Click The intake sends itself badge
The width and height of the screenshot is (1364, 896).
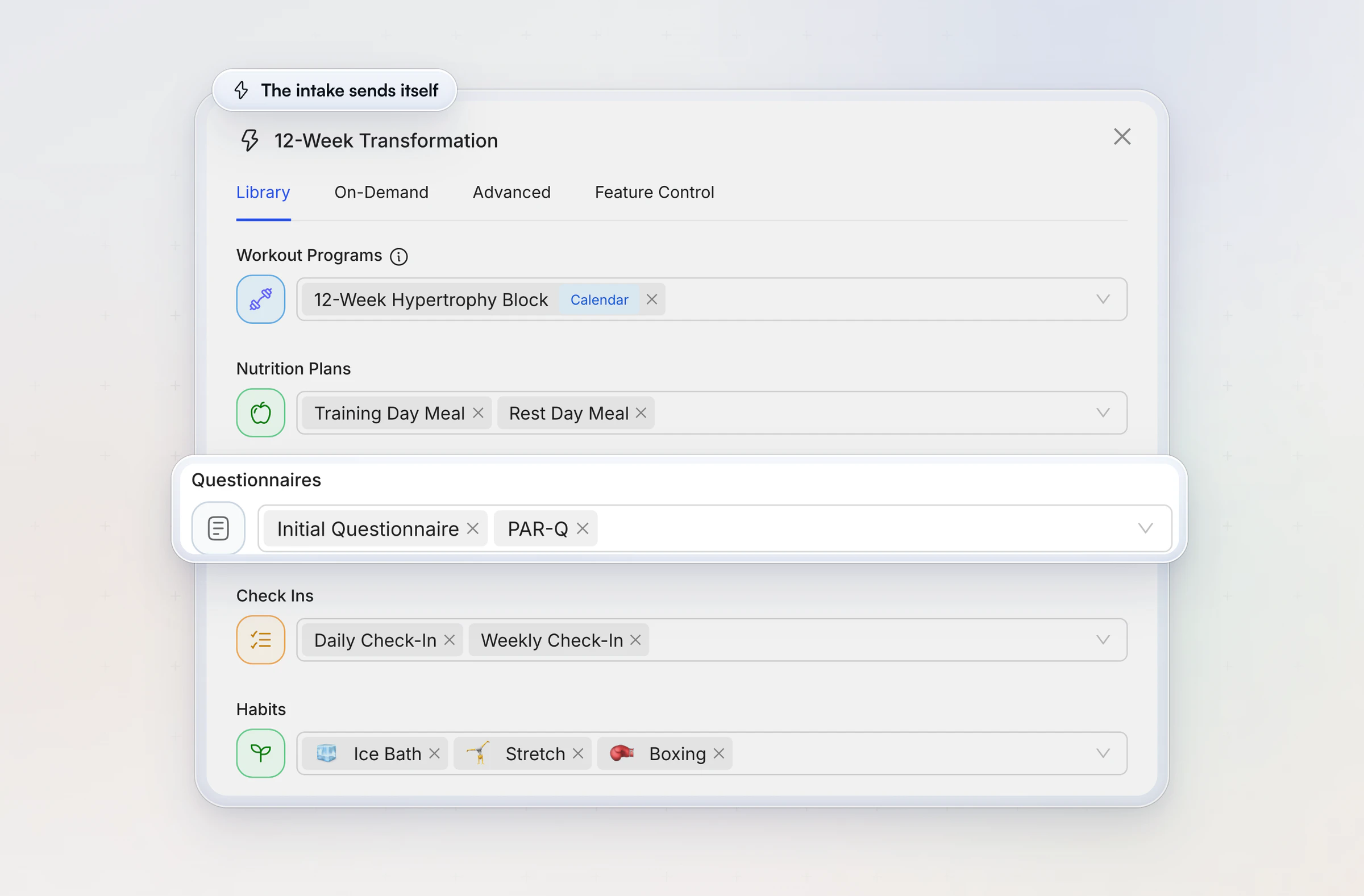(335, 90)
